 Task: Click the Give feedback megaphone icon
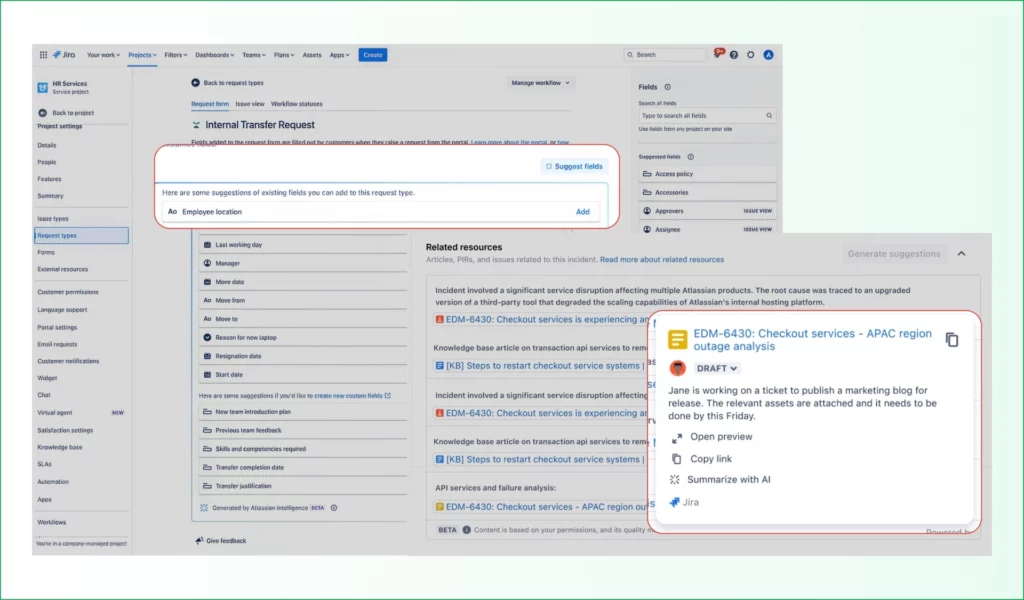point(199,541)
